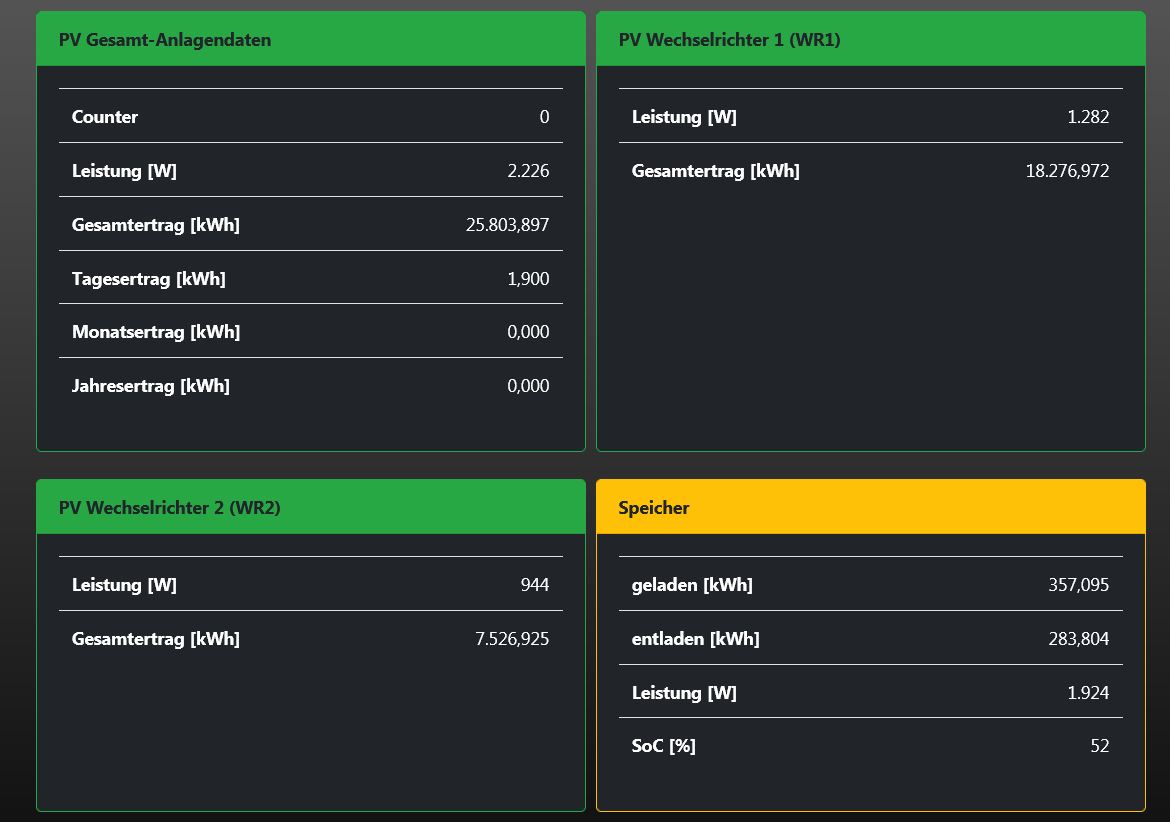Click the WR1 Leistung value 1.282
Viewport: 1170px width, 822px height.
pos(1088,117)
